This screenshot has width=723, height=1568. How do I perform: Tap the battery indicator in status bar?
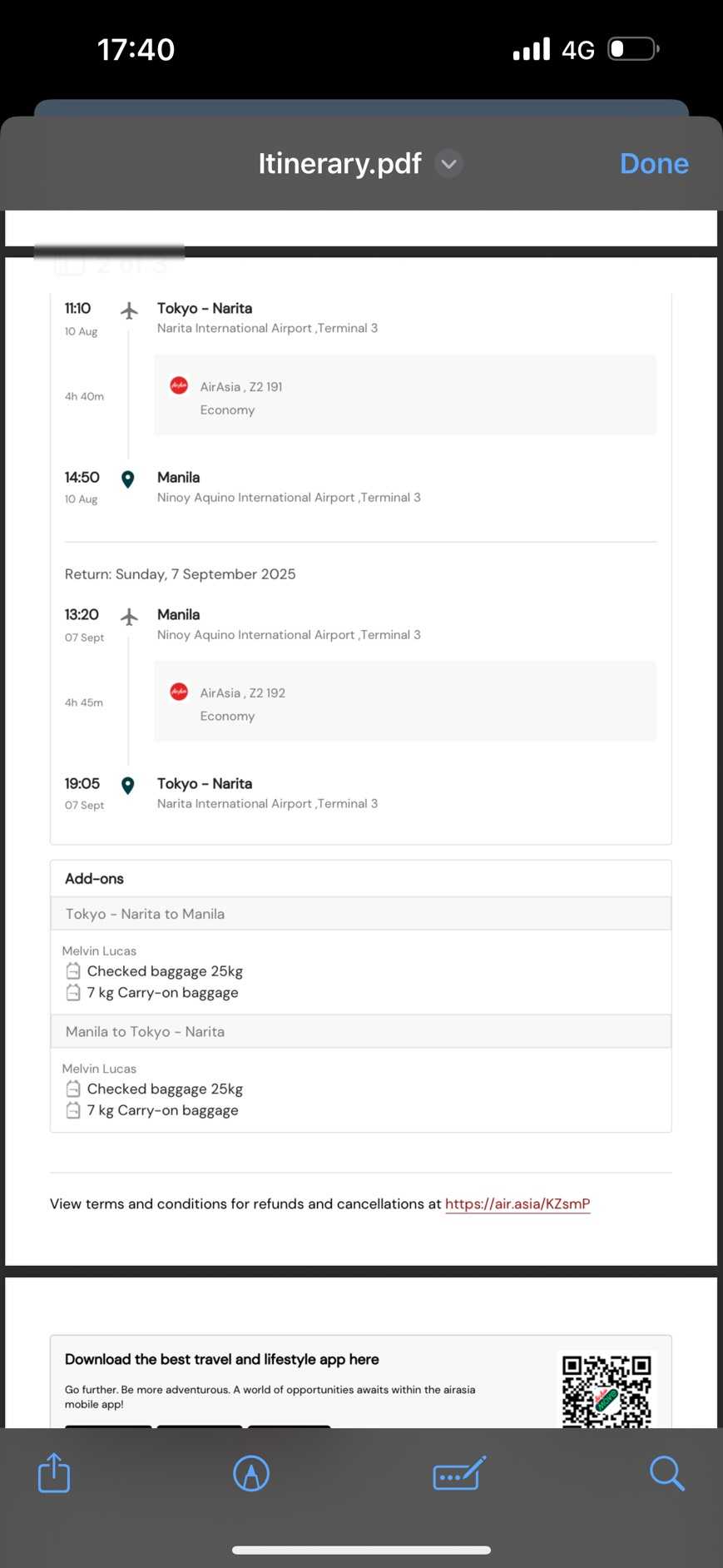(633, 49)
